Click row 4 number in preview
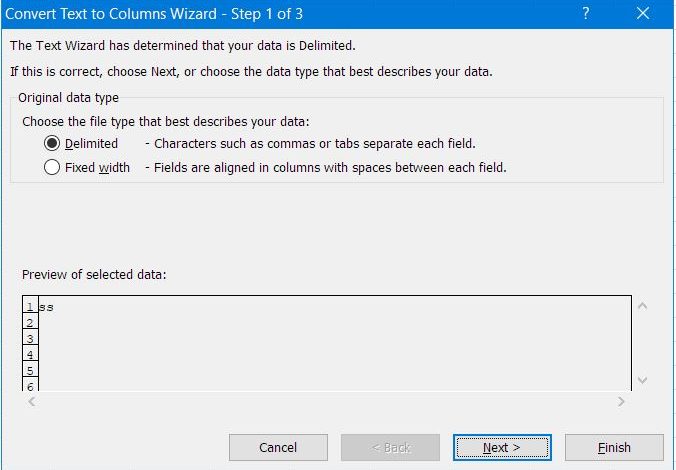 coord(30,355)
